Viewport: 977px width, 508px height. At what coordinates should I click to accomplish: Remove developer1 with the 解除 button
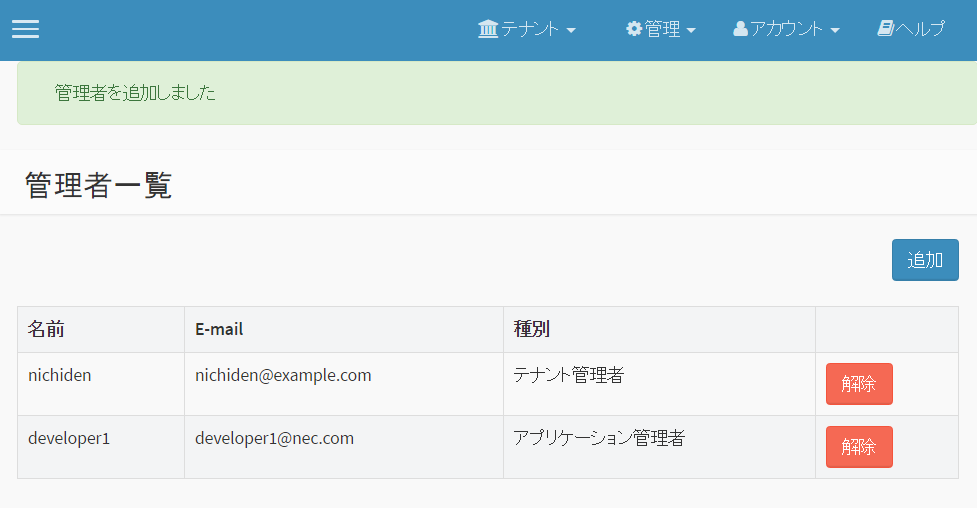[859, 447]
